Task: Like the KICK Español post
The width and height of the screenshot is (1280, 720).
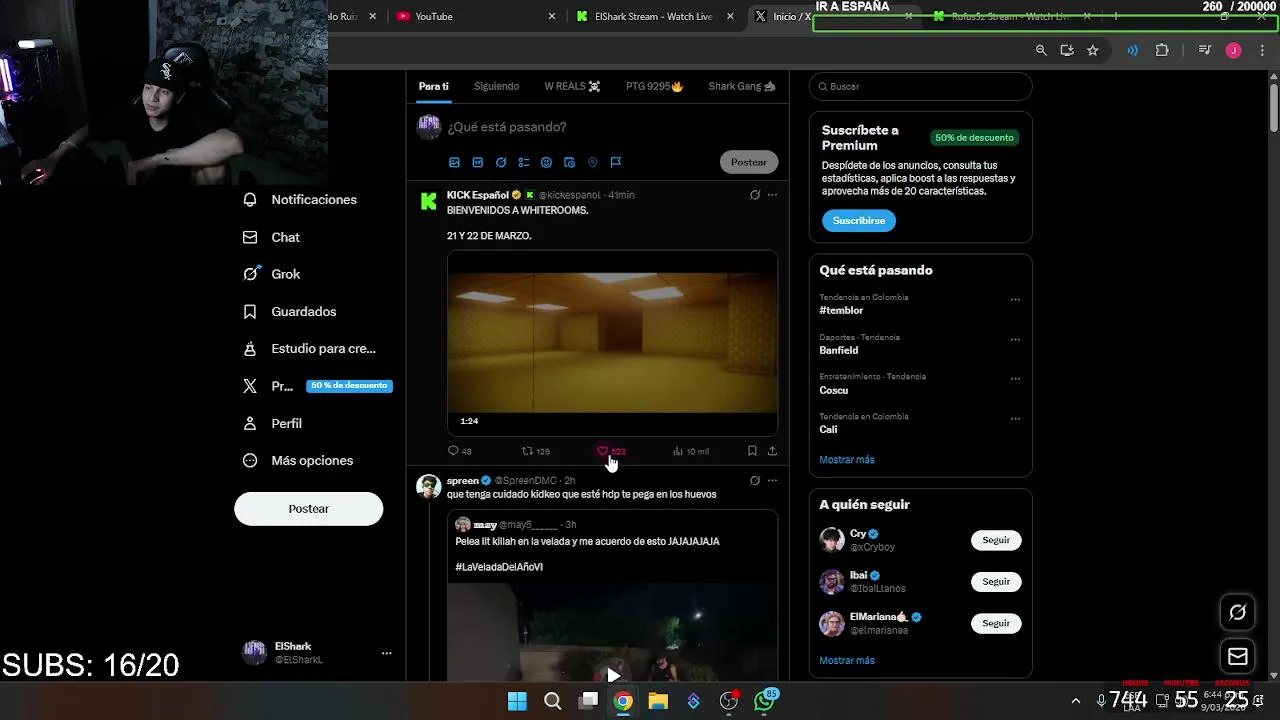Action: pyautogui.click(x=611, y=451)
